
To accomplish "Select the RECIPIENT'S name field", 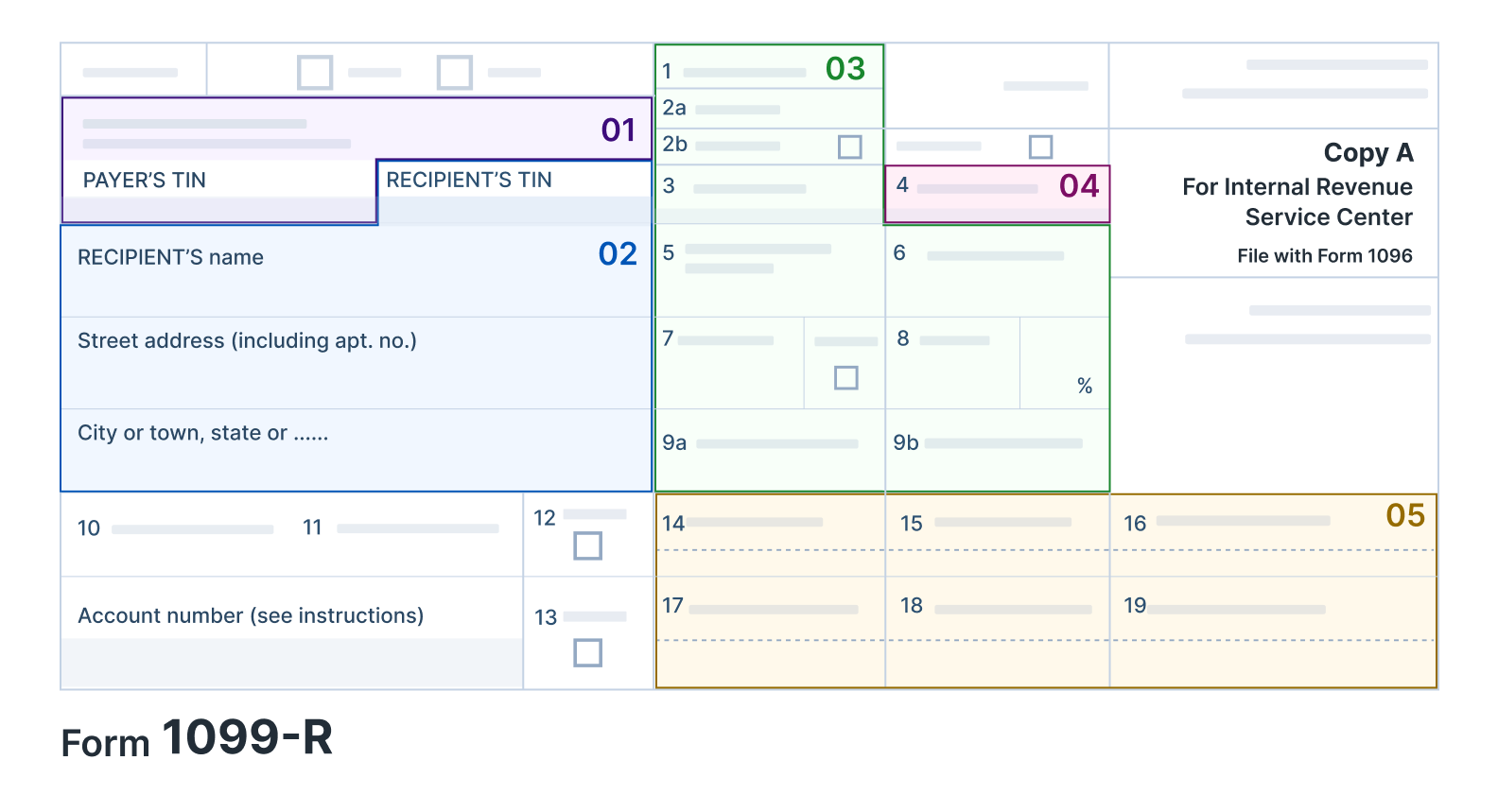I will (x=357, y=270).
